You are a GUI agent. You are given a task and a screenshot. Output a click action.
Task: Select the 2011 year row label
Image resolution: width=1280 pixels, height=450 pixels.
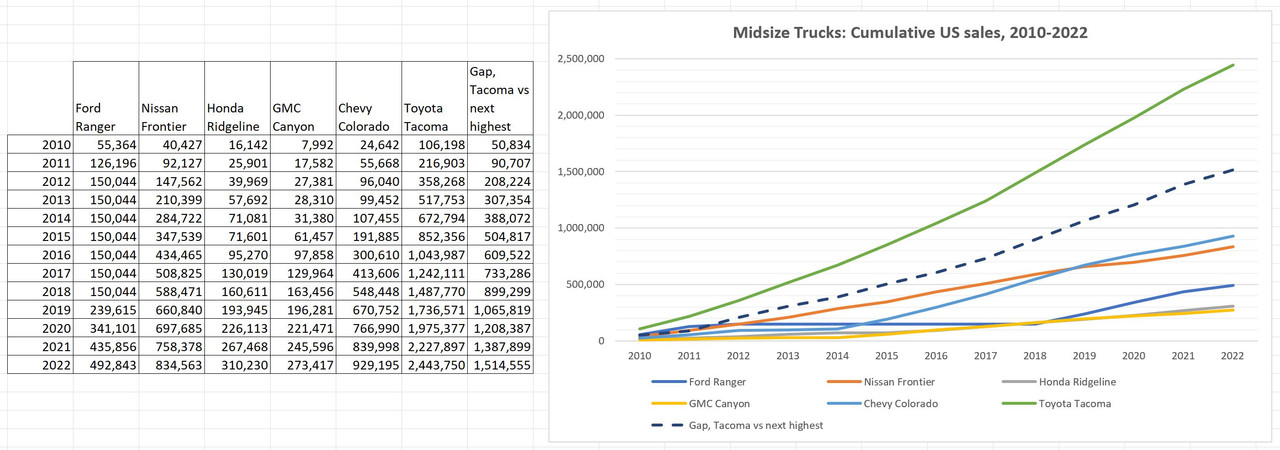pyautogui.click(x=39, y=163)
